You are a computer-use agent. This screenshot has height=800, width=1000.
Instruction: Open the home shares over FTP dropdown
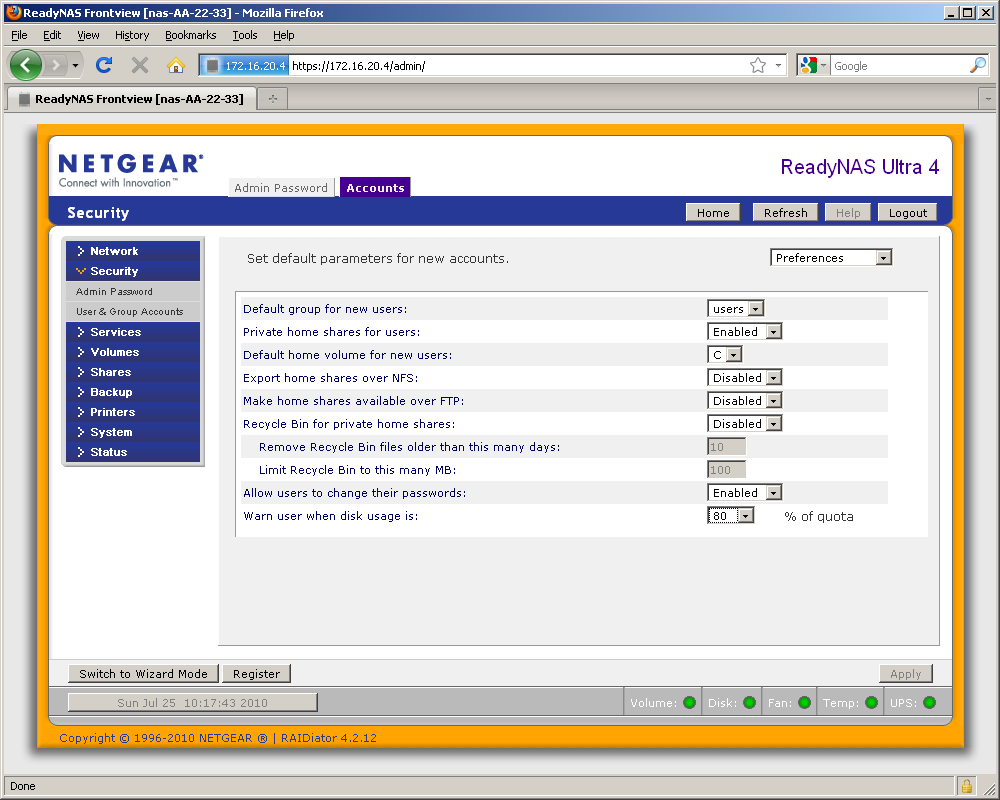tap(744, 401)
